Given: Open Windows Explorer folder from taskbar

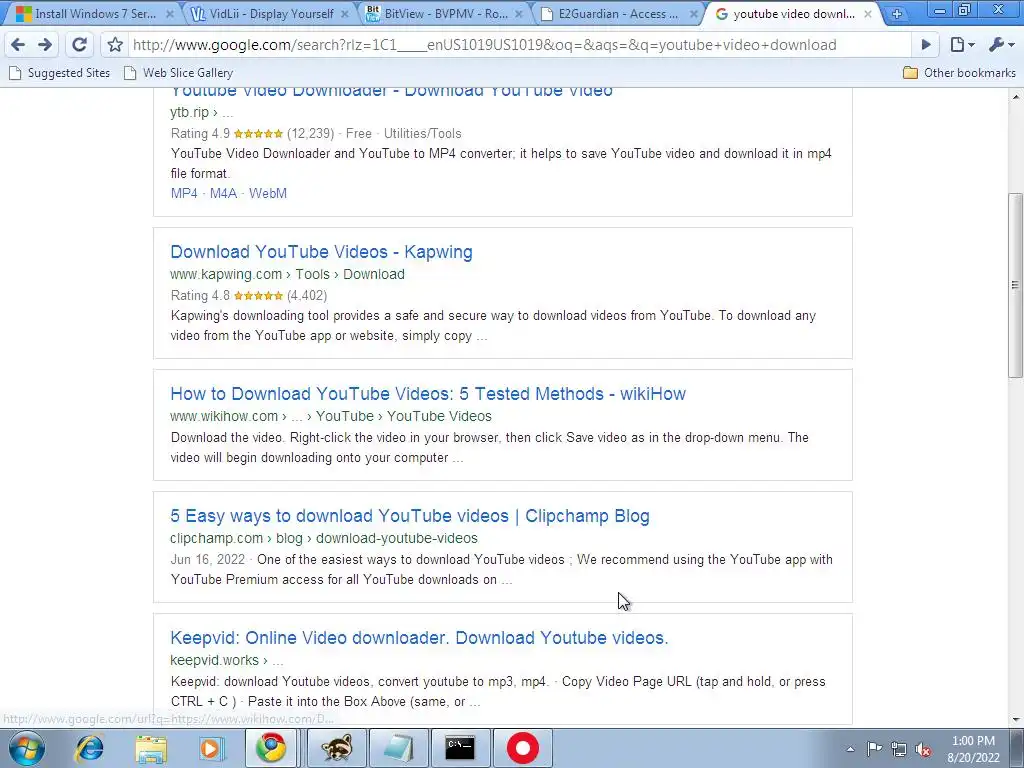Looking at the screenshot, I should click(x=151, y=748).
